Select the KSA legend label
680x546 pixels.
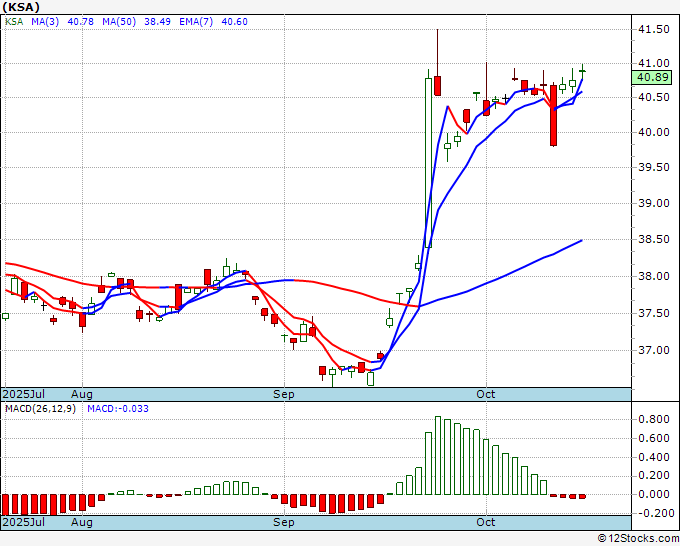coord(14,21)
